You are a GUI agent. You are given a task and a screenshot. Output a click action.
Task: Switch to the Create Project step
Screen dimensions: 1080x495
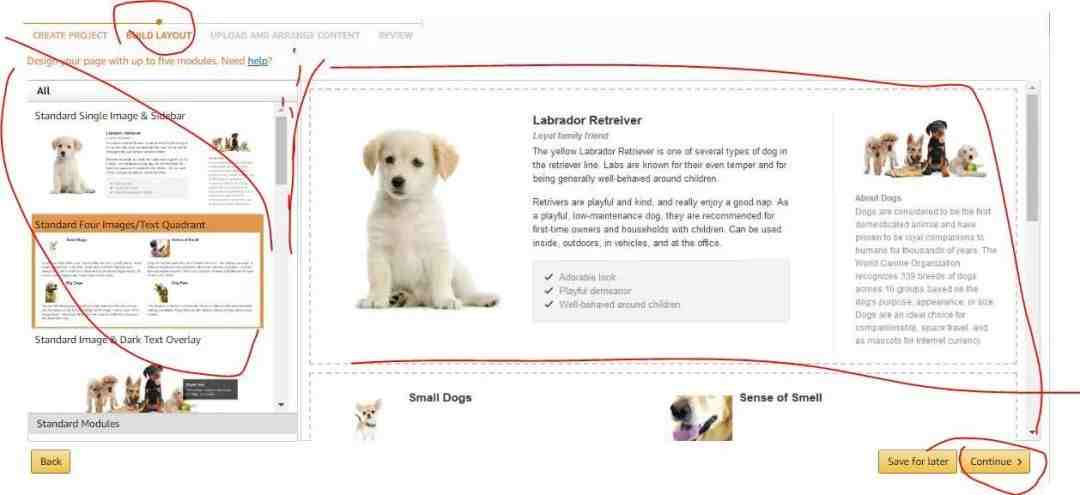[x=70, y=35]
